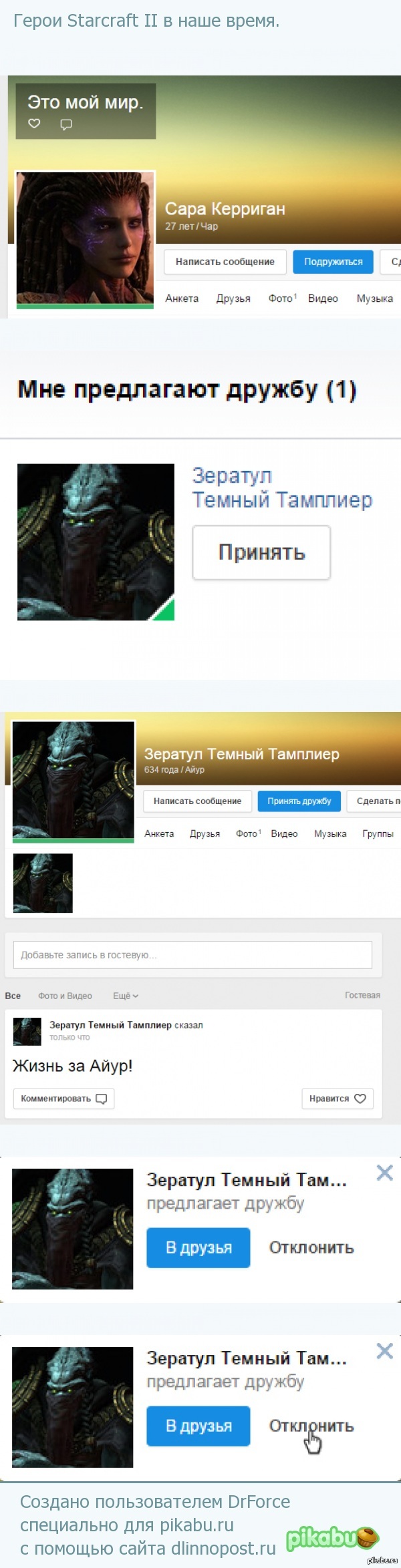
Task: Select the 'Фото и Видео' feed filter
Action: coord(65,996)
